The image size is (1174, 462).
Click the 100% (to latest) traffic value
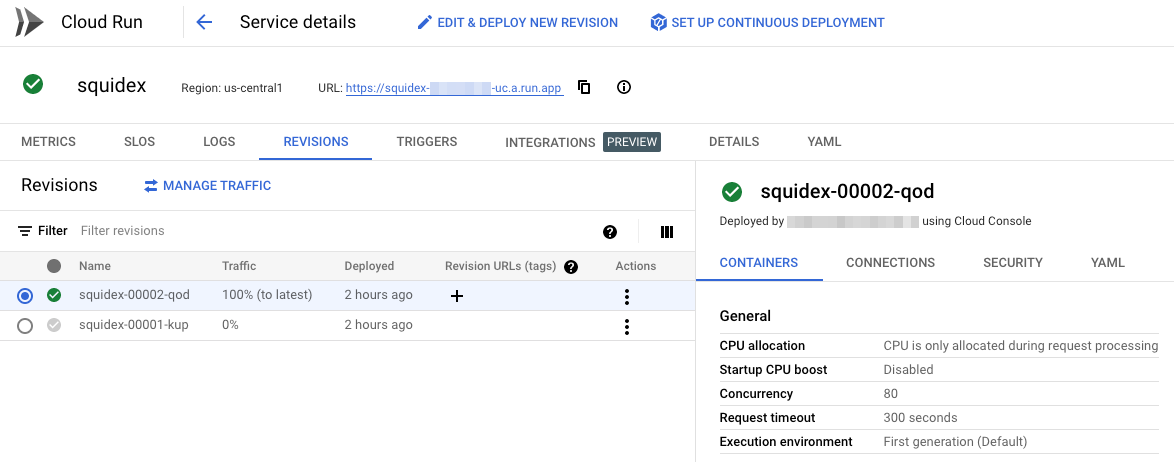267,295
